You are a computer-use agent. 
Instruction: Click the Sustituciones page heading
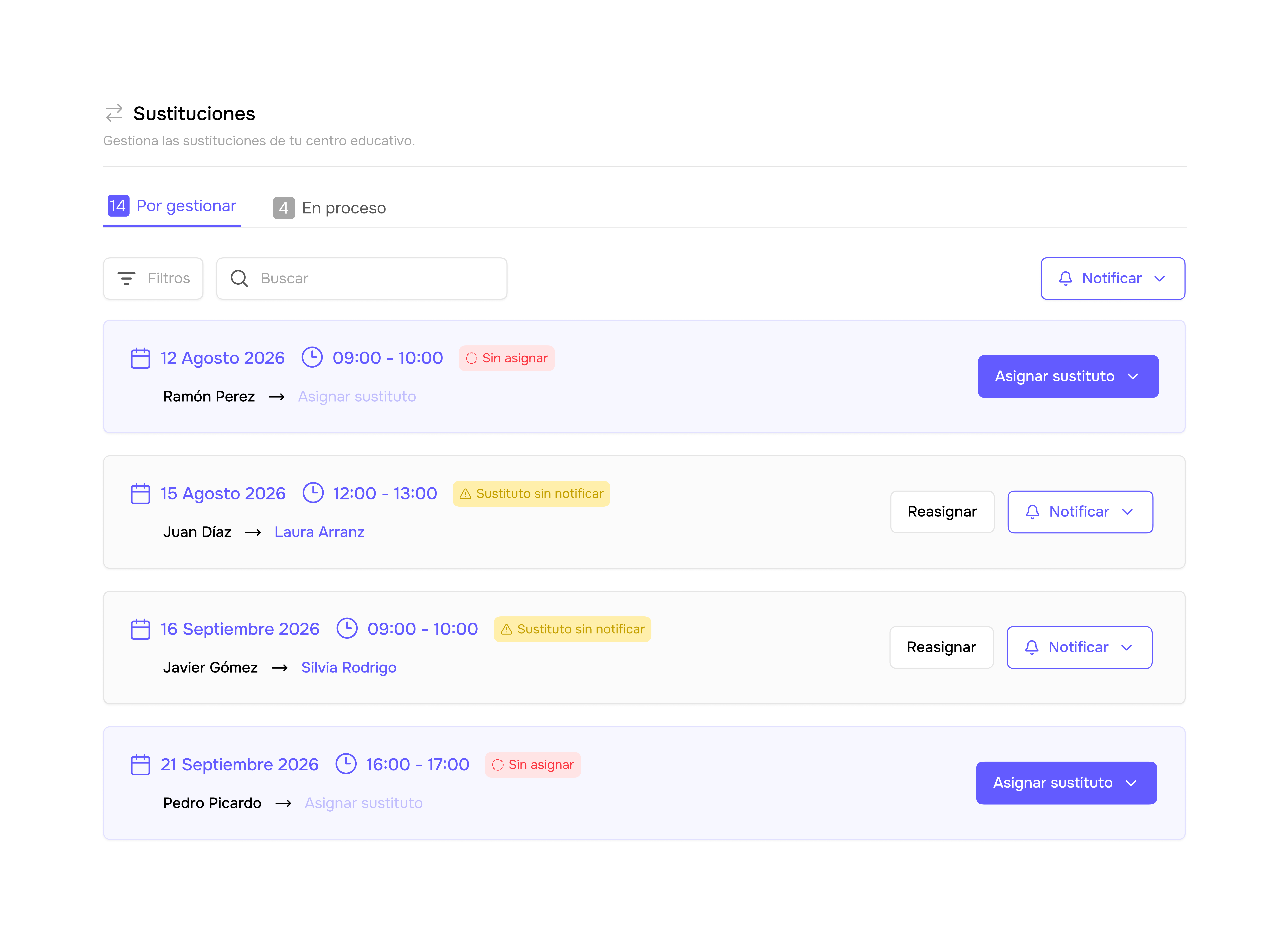coord(194,114)
